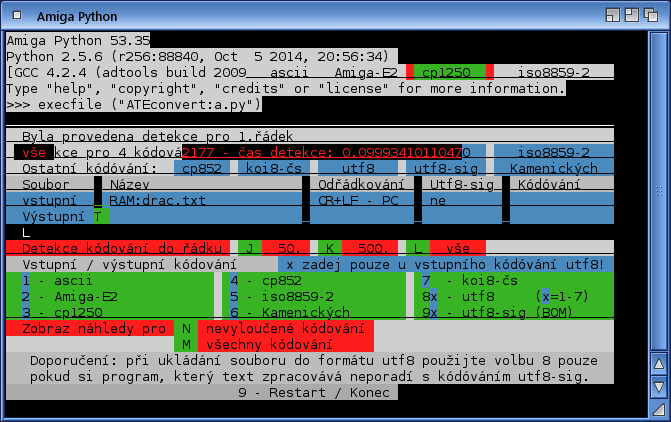
Task: Select the green K option for 500 lines
Action: [328, 247]
